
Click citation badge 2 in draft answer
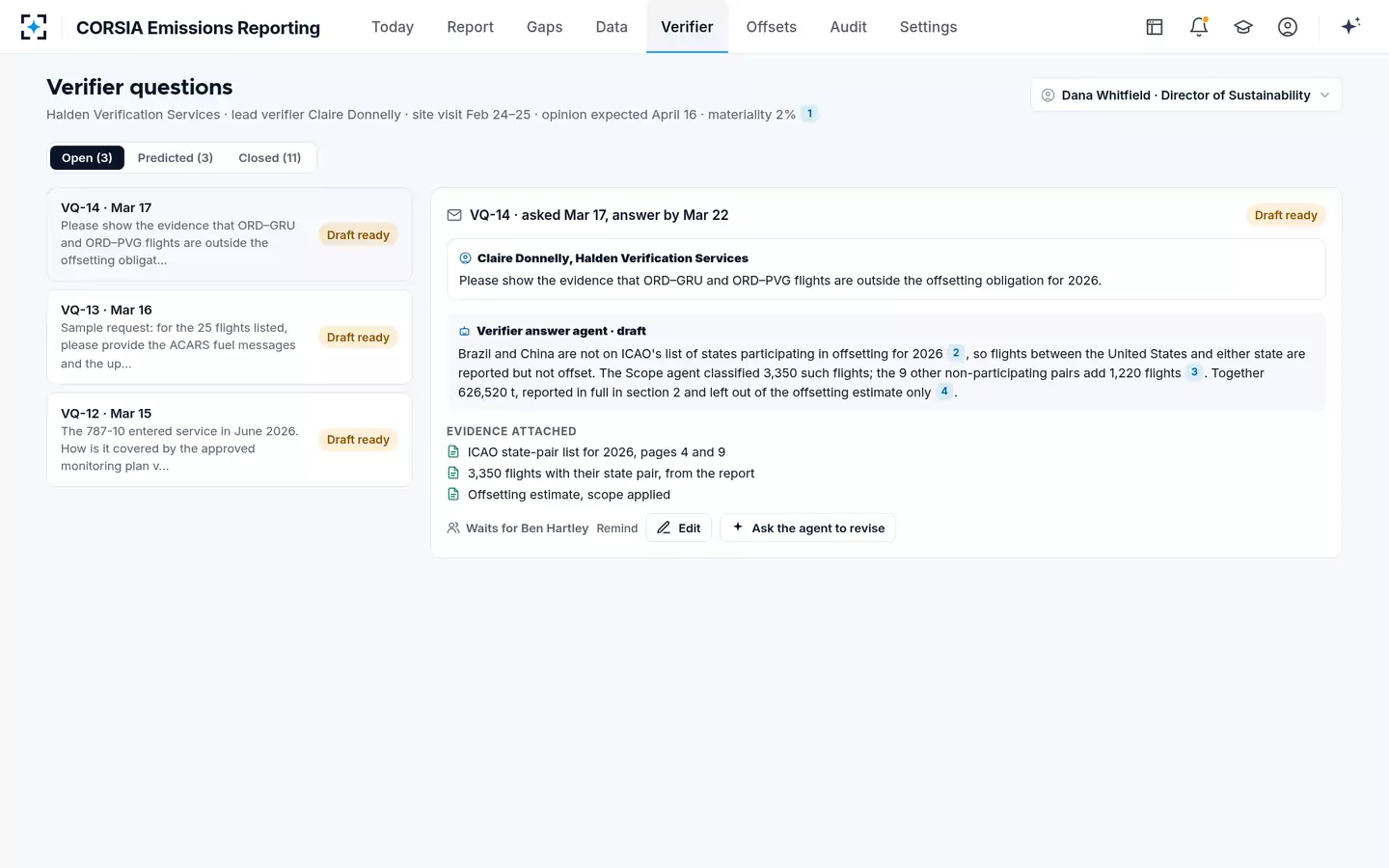(x=956, y=353)
